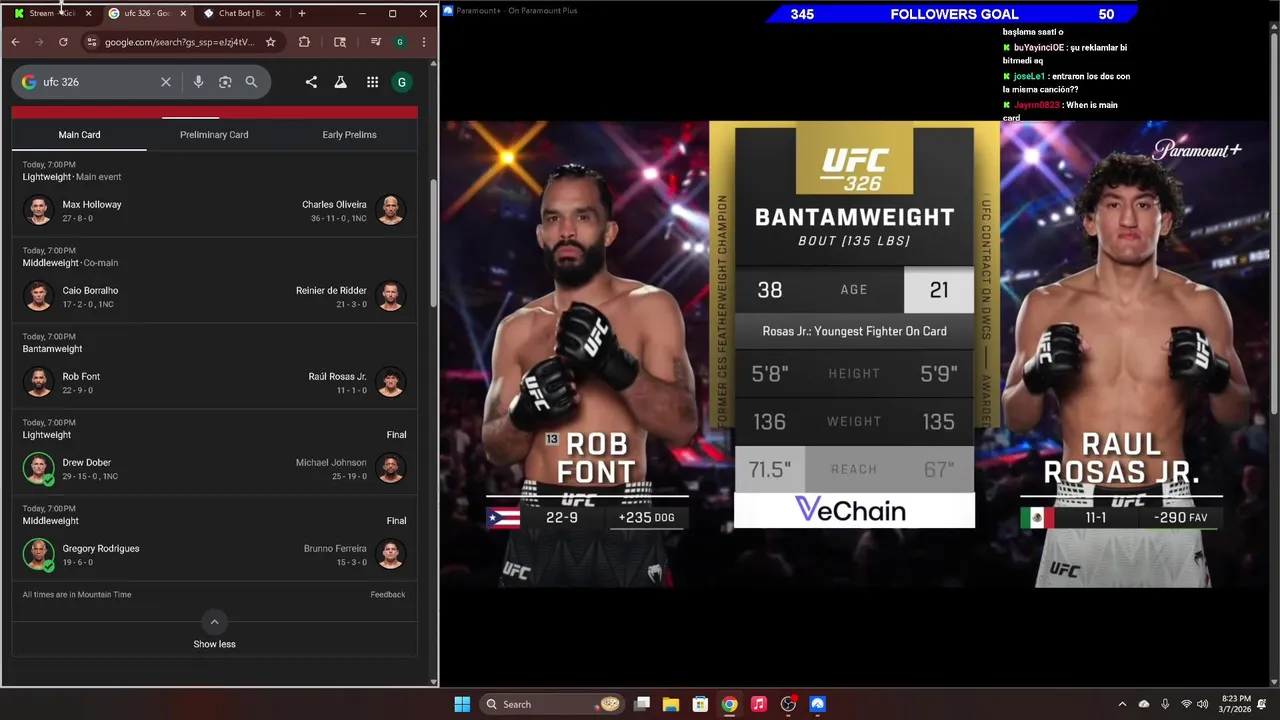Screen dimensions: 1280x720
Task: Click Rob Font fighter photo in list
Action: [x=39, y=382]
